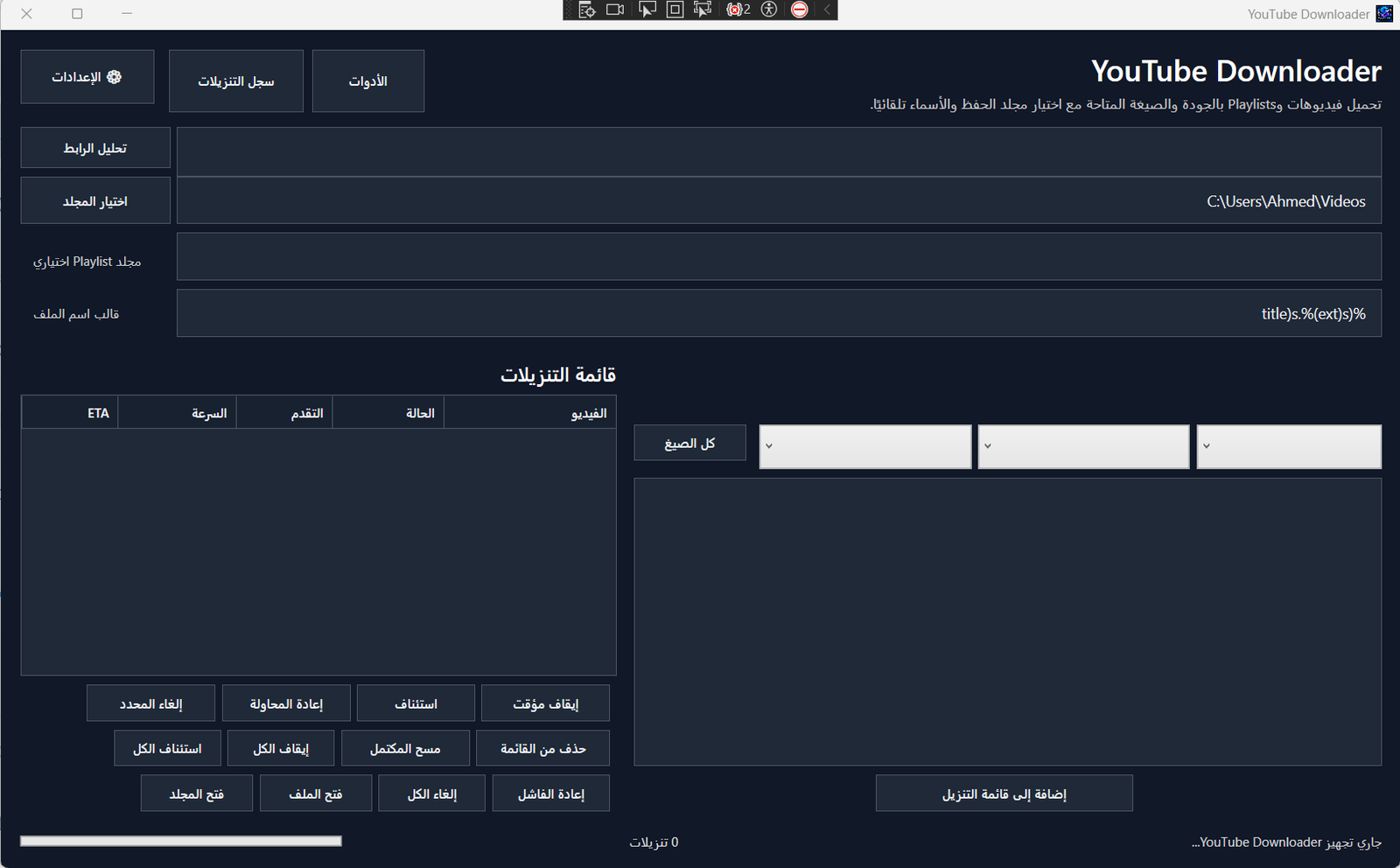Click status text جاري تجهيز YouTube Downloader

point(1286,842)
